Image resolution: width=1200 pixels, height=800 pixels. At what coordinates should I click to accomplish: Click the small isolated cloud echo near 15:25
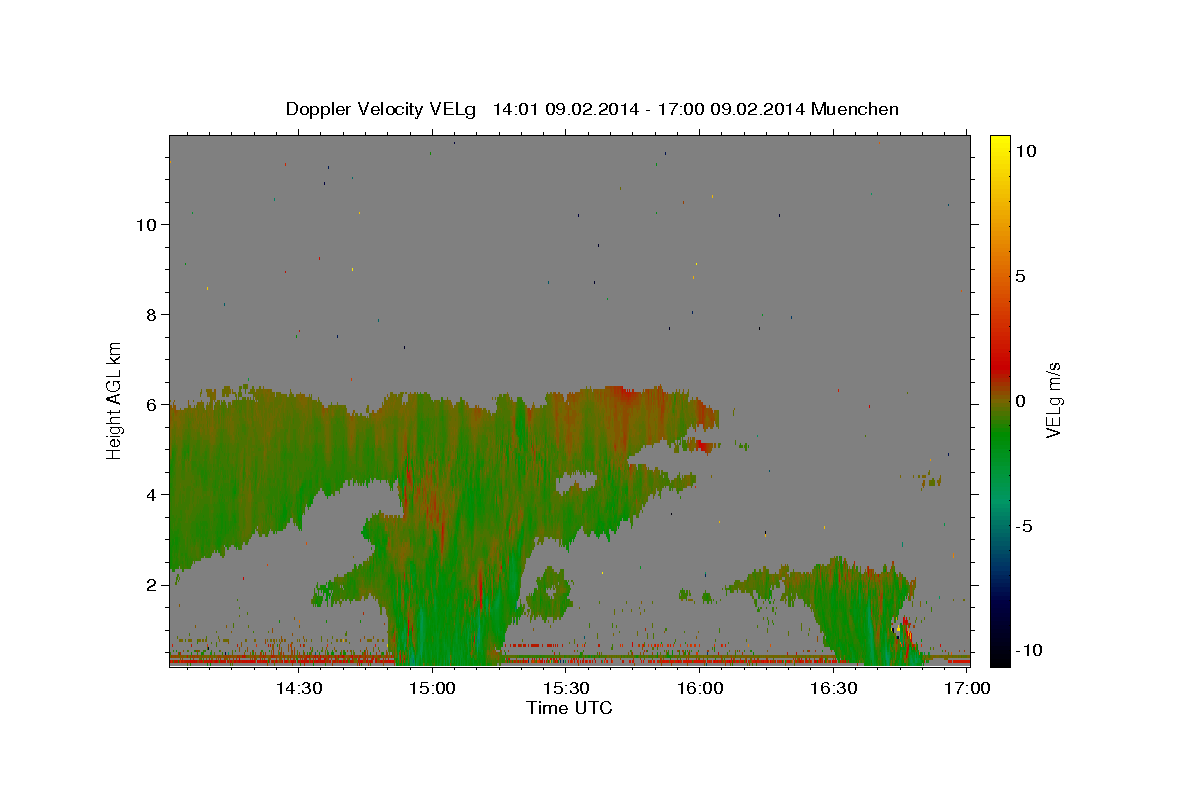[548, 592]
